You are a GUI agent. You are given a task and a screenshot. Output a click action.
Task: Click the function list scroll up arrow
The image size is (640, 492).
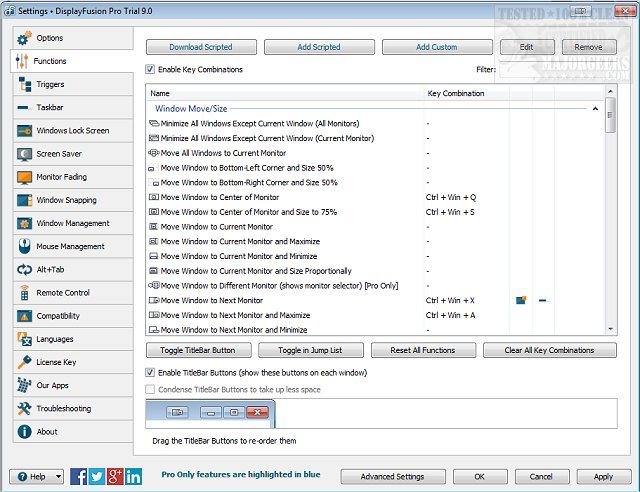[611, 91]
